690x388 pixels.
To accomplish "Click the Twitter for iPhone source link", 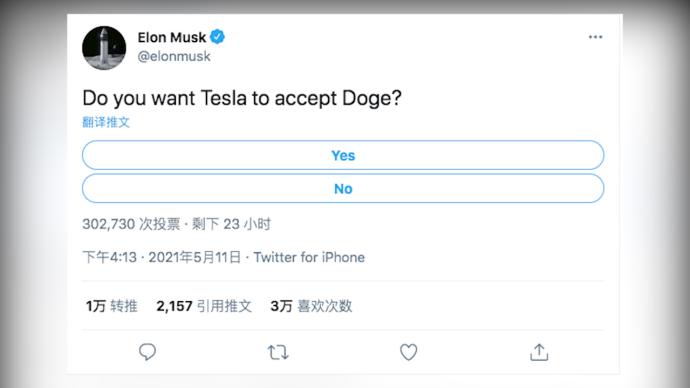I will coord(309,257).
